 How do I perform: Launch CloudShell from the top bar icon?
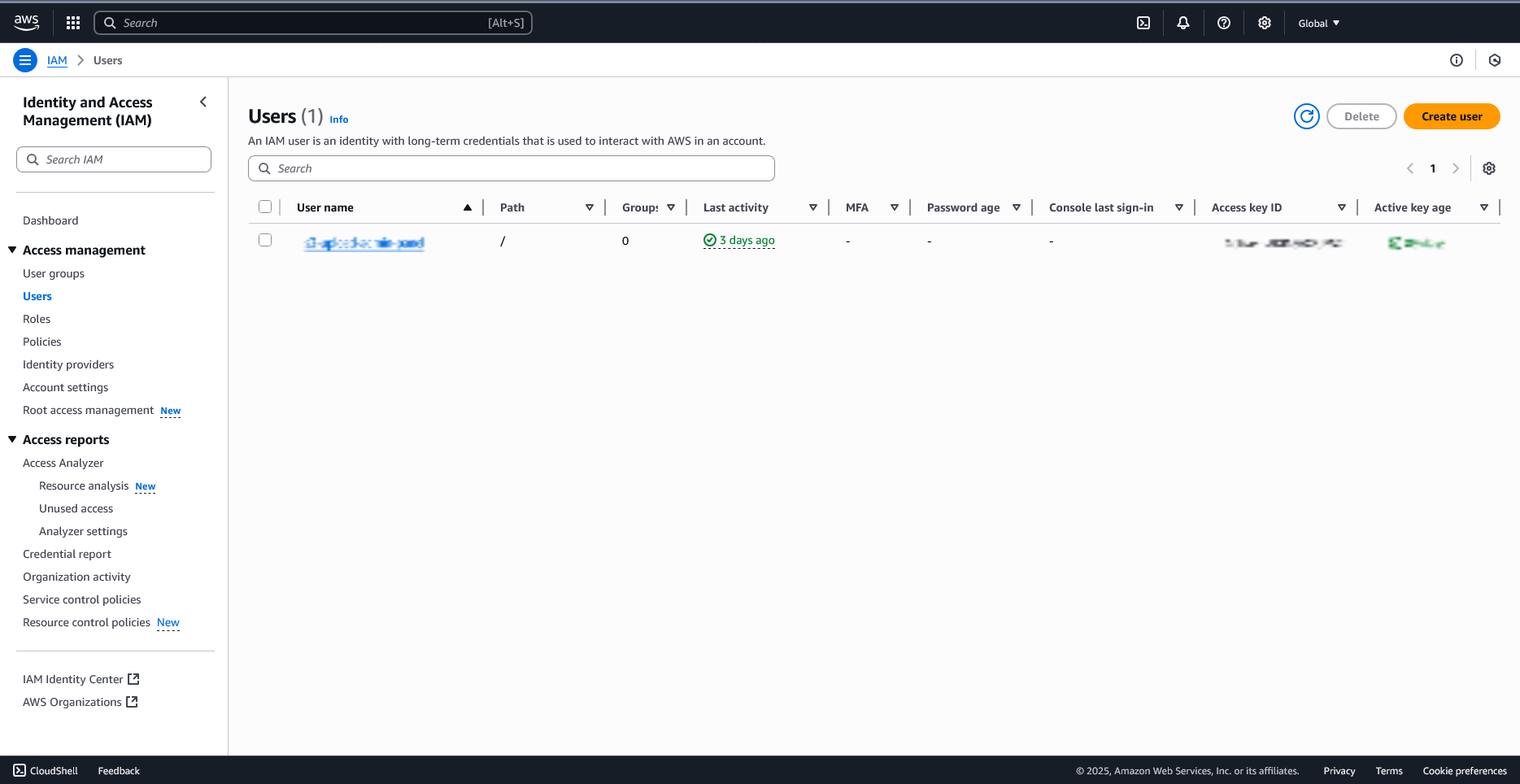coord(1143,23)
